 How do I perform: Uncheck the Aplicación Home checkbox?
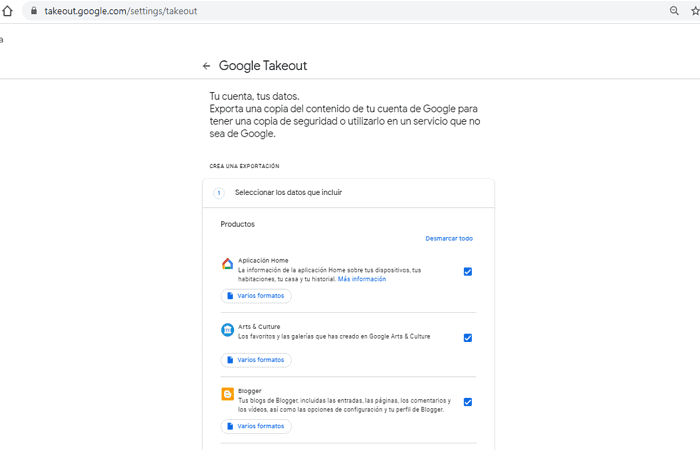(468, 271)
